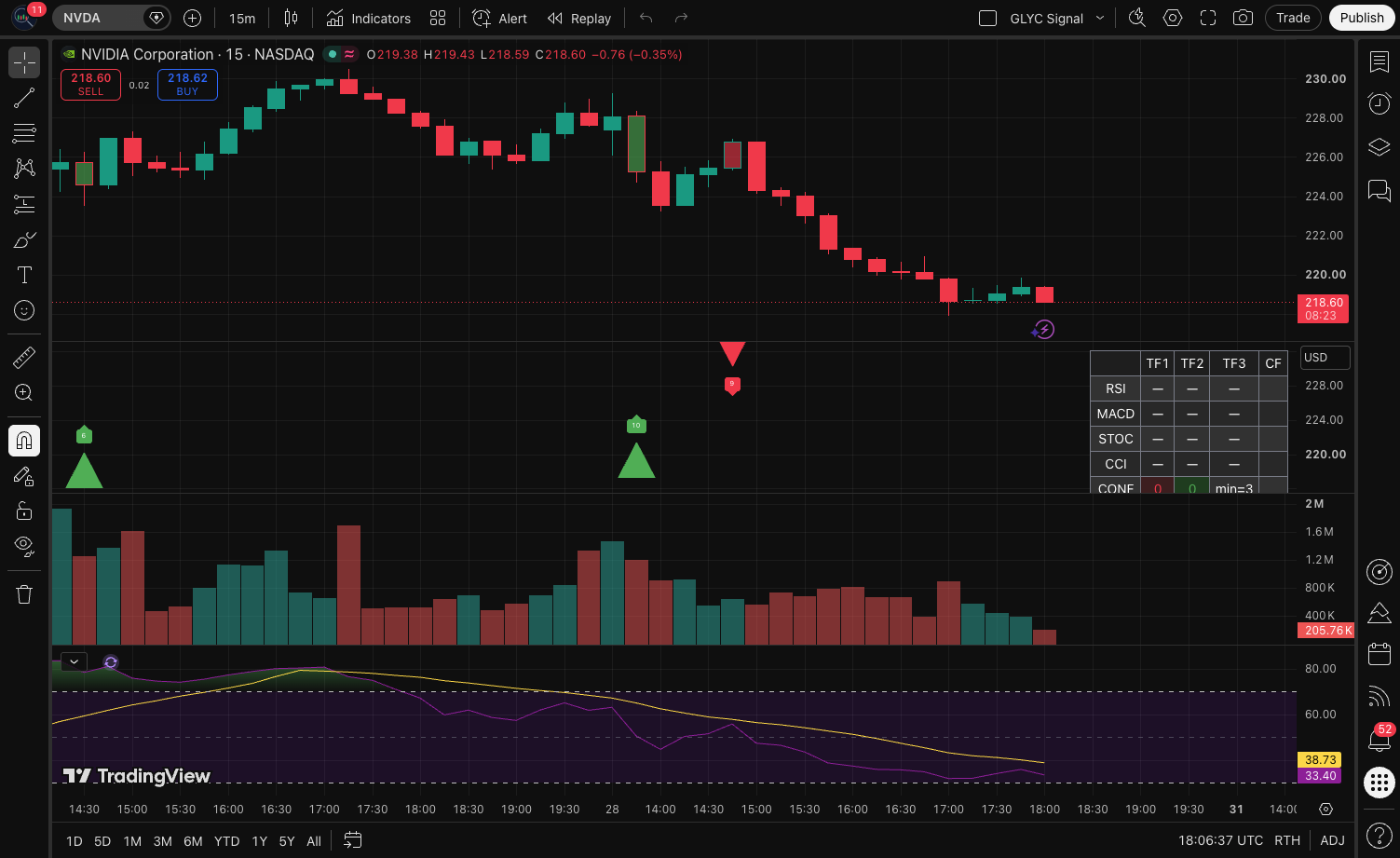Screen dimensions: 1400x858
Task: Open the chart patterns tool
Action: pyautogui.click(x=24, y=169)
